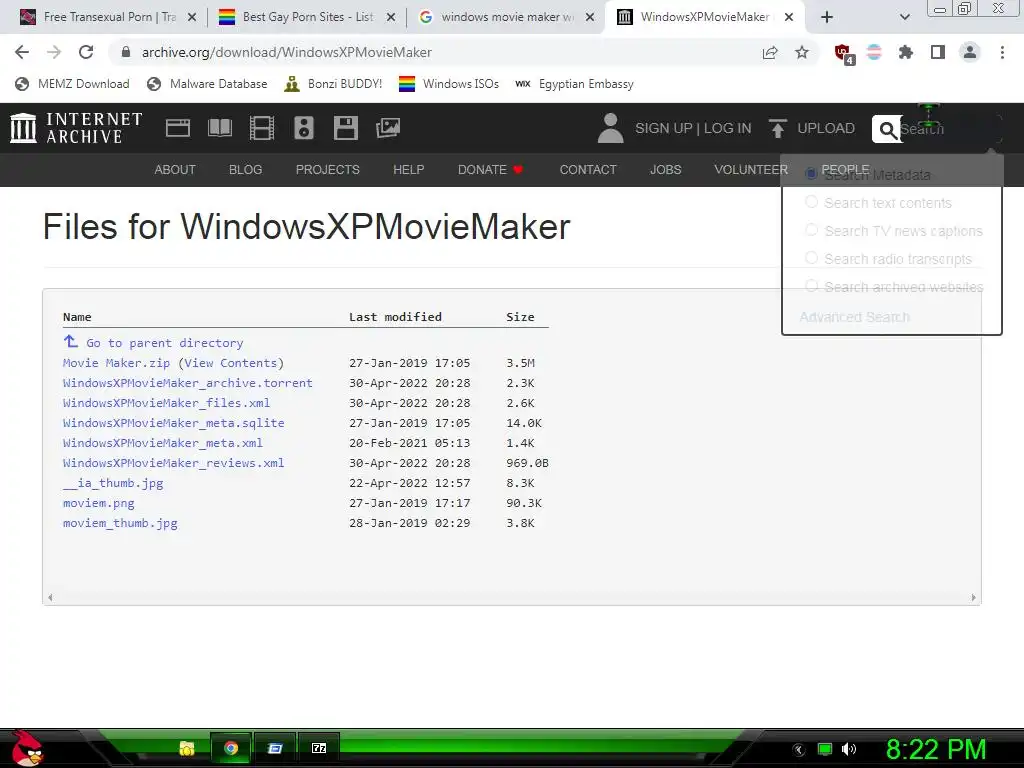Download the Movie Maker.zip file
Image resolution: width=1024 pixels, height=768 pixels.
116,363
